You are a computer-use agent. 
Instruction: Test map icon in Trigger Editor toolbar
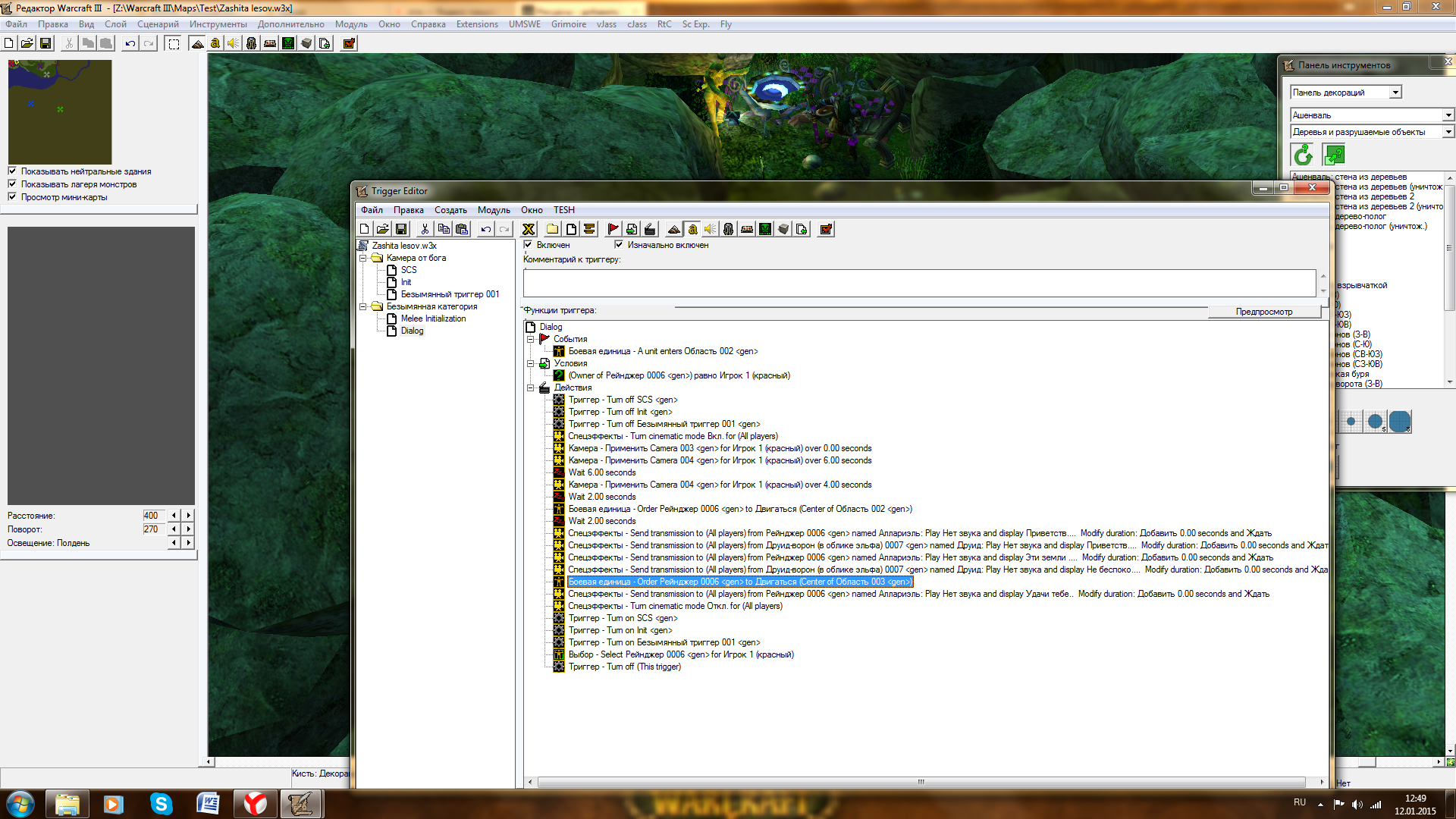coord(826,229)
